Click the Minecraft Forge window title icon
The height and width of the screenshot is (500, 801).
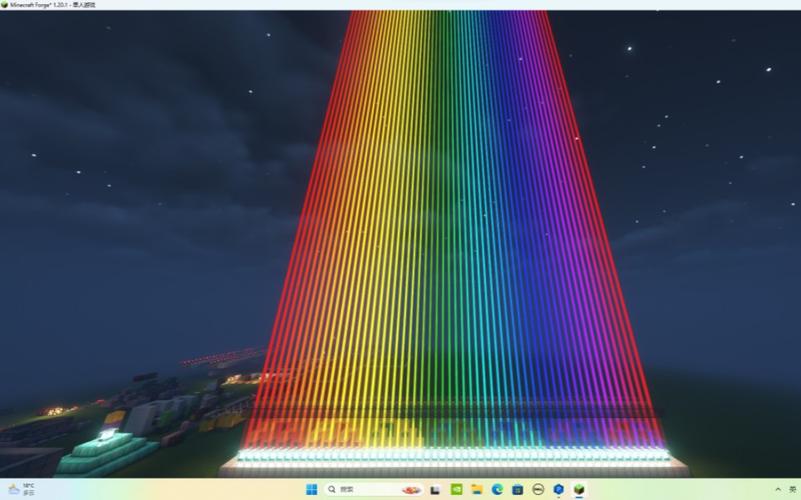5,5
